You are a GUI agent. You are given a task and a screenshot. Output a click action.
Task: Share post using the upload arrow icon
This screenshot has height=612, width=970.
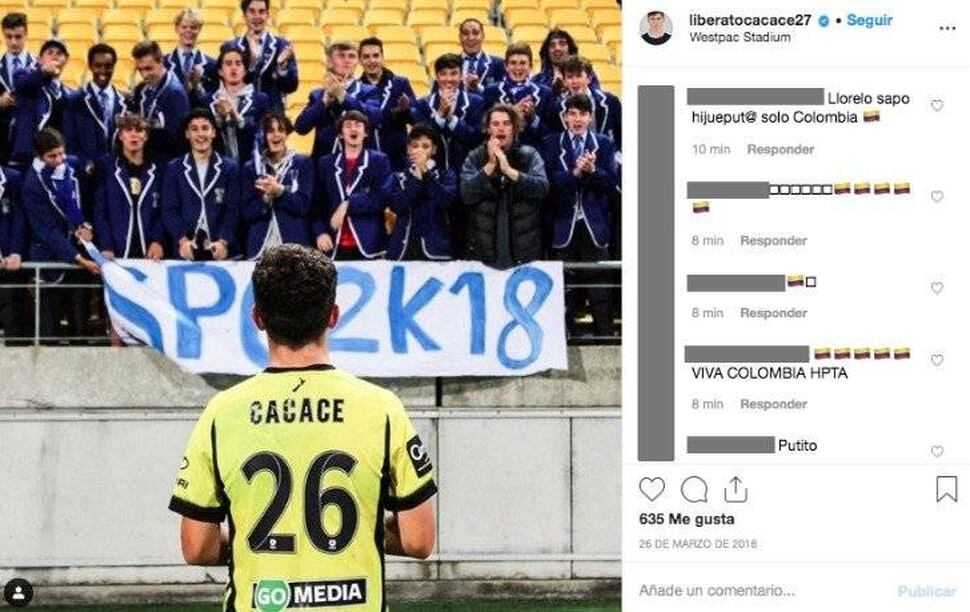[x=736, y=489]
